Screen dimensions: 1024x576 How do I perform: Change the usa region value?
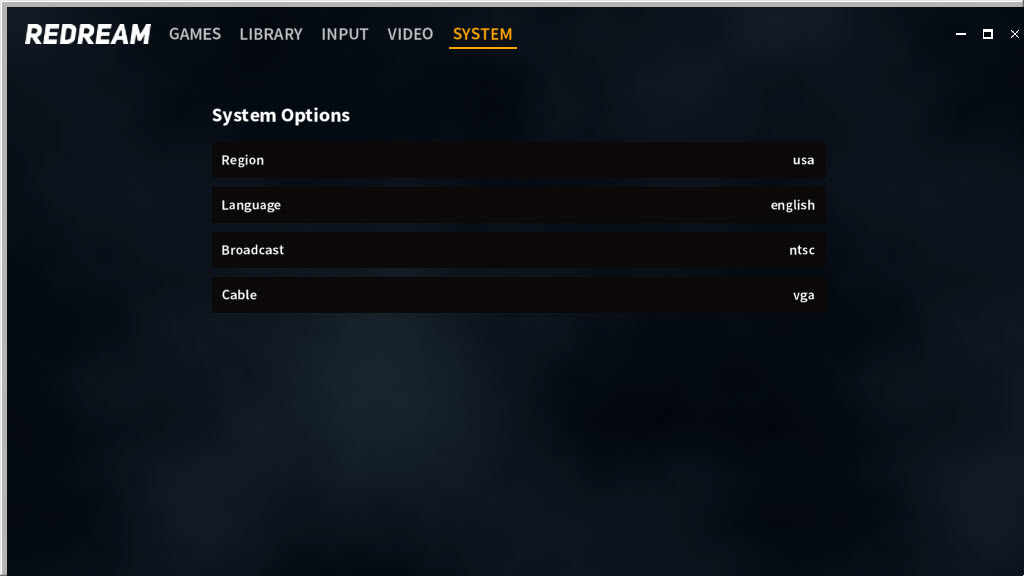point(803,160)
